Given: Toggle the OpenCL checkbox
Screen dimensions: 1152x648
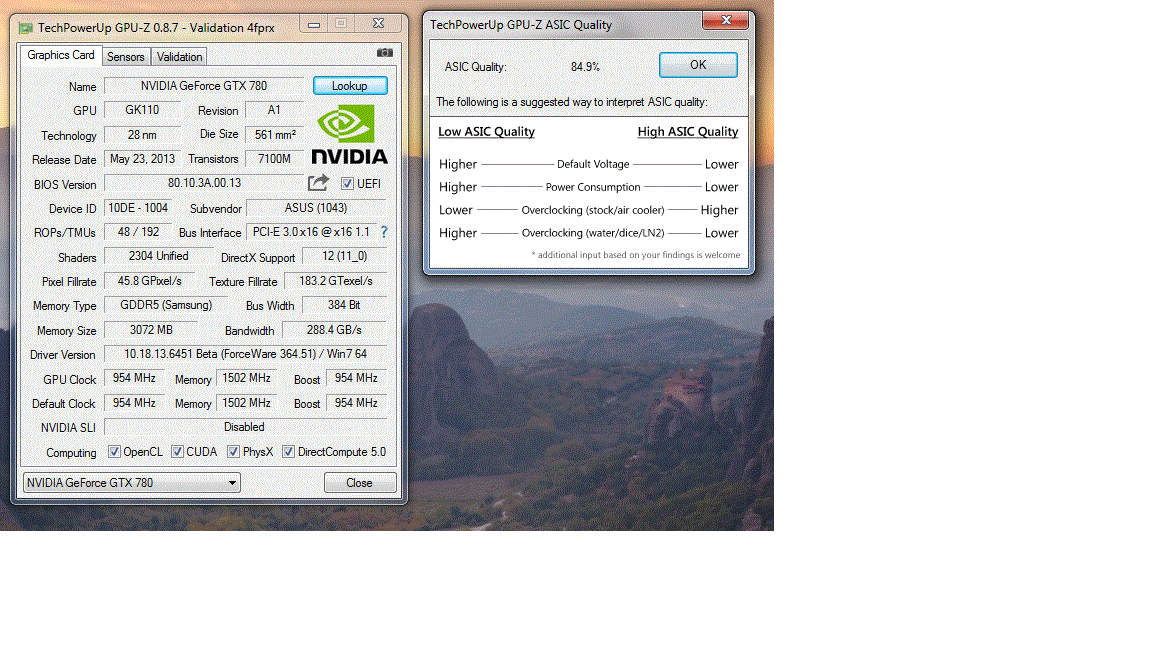Looking at the screenshot, I should (x=114, y=452).
